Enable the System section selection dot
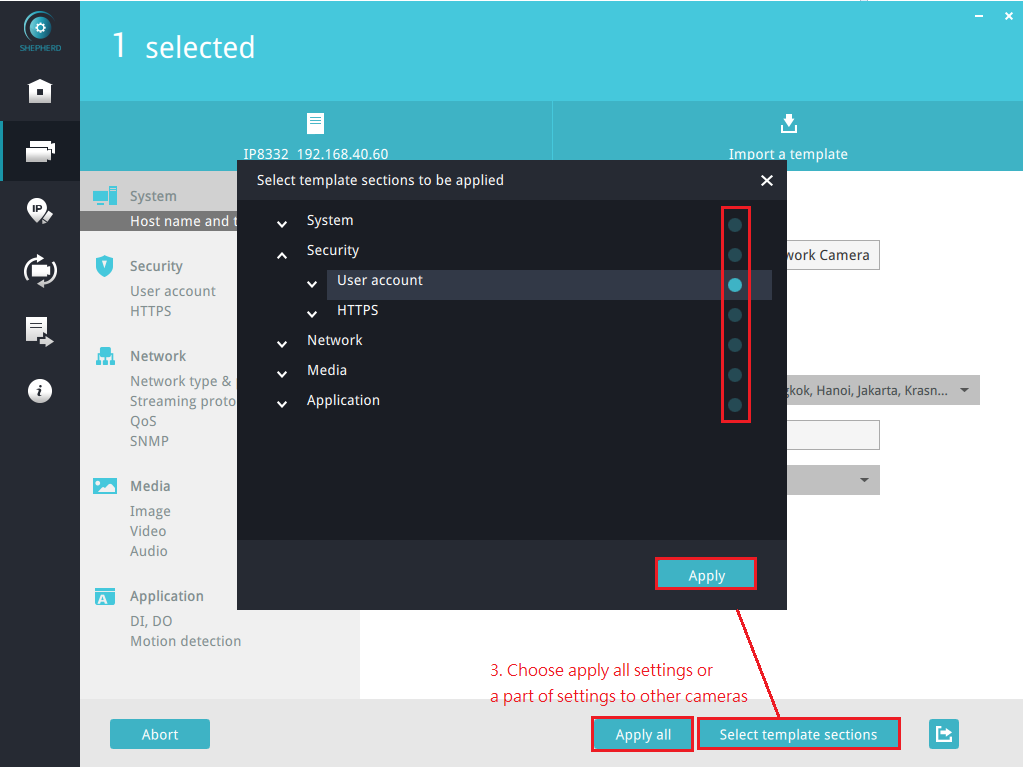1023x767 pixels. pyautogui.click(x=735, y=225)
